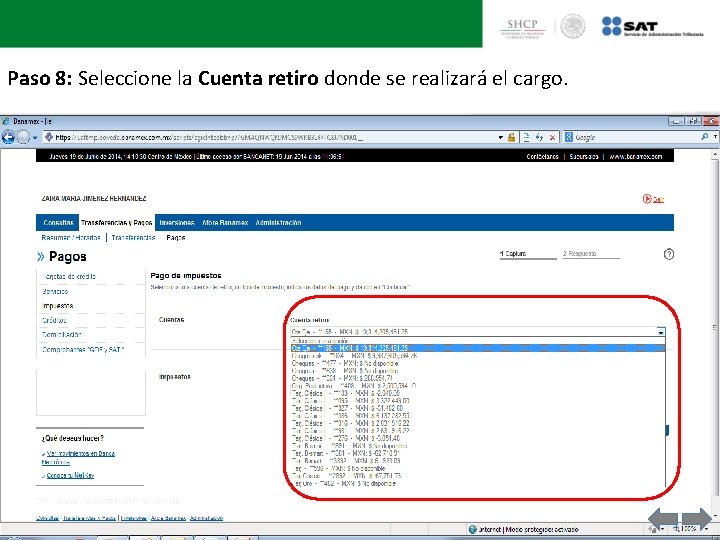The image size is (720, 540).
Task: Click into the https address bar field
Action: [271, 137]
